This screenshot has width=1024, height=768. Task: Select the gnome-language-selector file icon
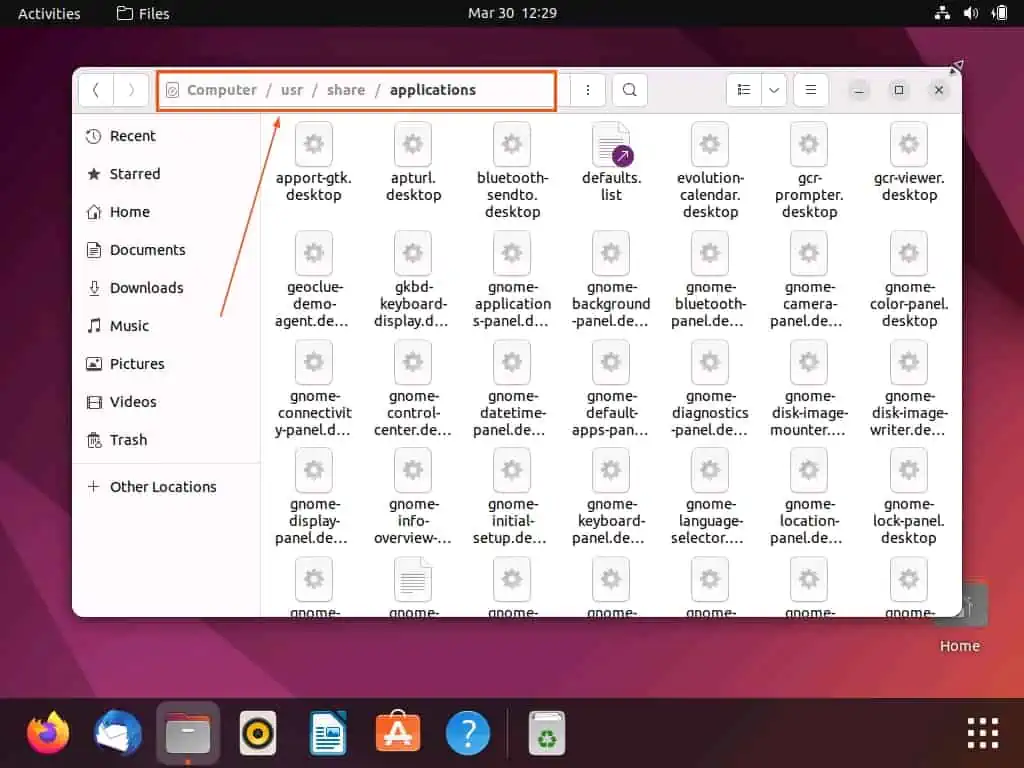[x=710, y=470]
